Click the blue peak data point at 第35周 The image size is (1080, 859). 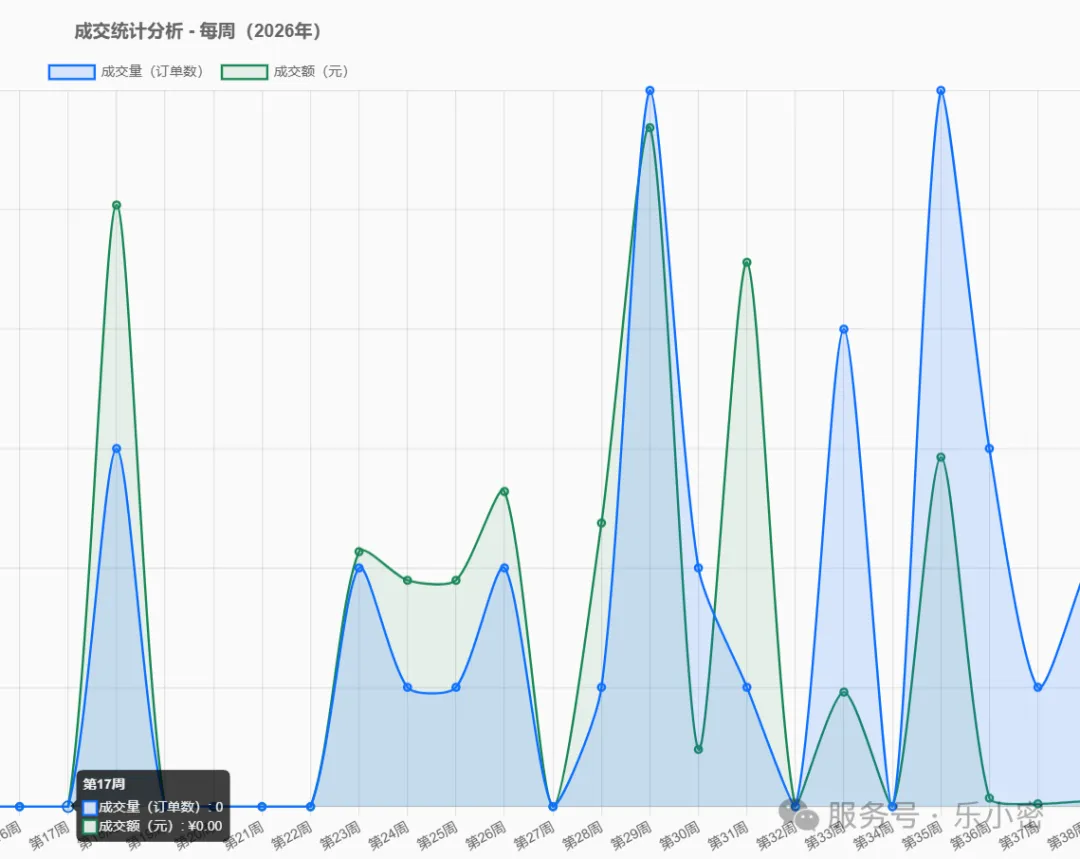click(x=941, y=90)
